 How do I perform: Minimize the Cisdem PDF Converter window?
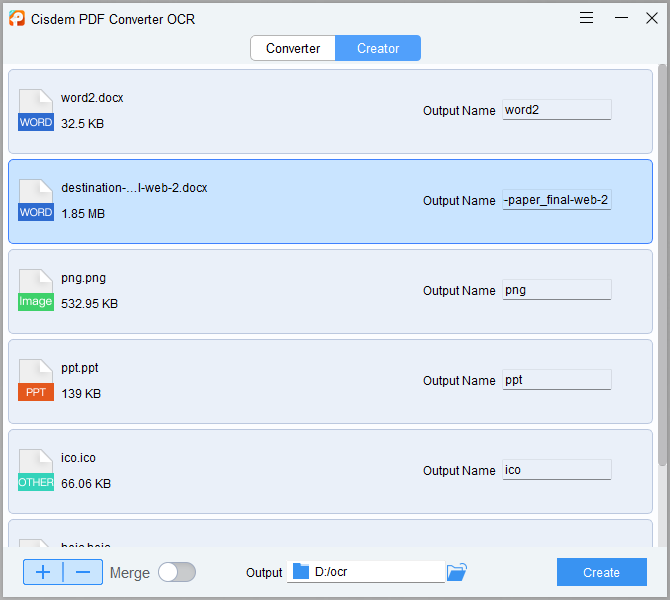[621, 18]
